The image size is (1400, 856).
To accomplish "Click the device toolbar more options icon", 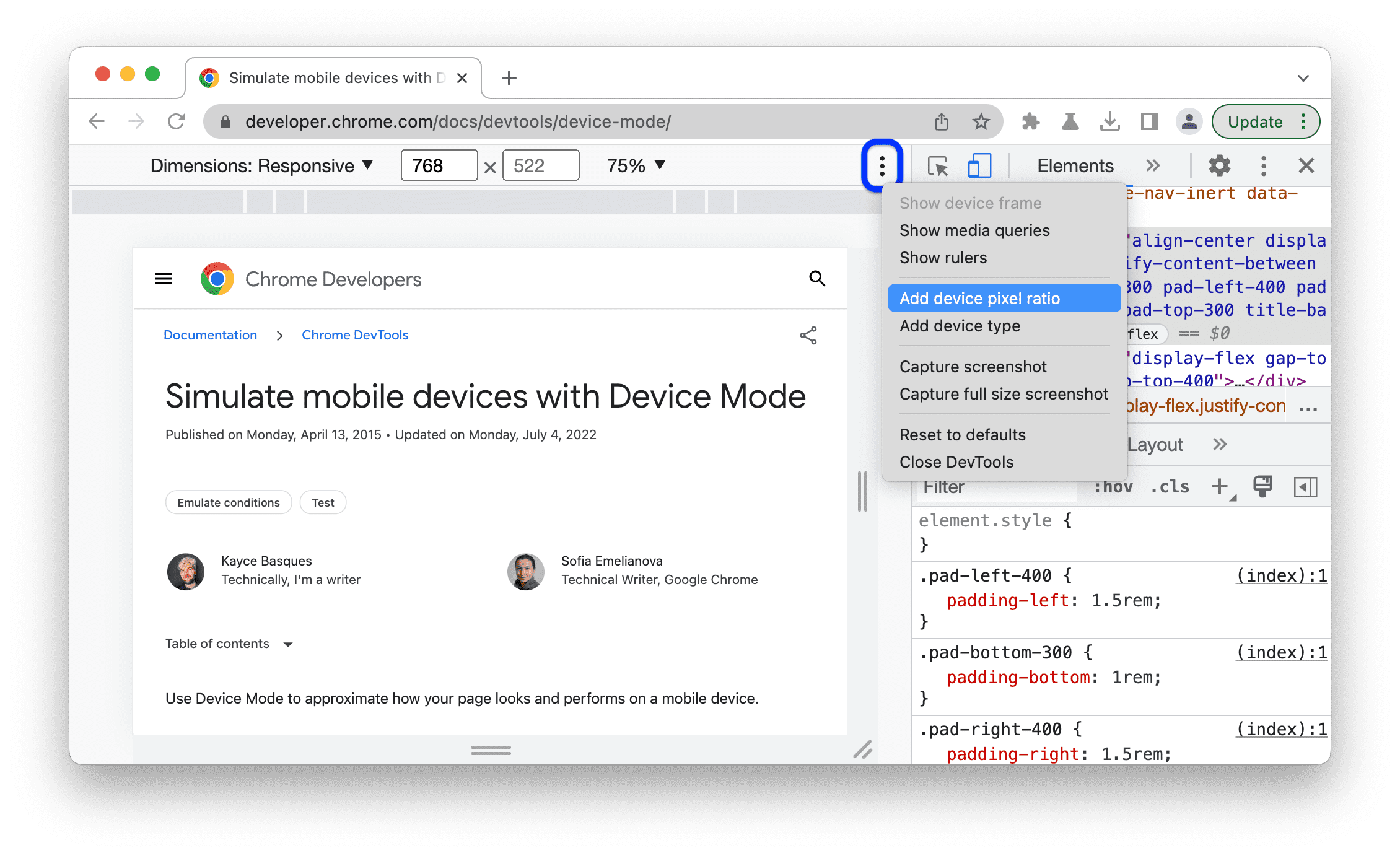I will pyautogui.click(x=880, y=165).
